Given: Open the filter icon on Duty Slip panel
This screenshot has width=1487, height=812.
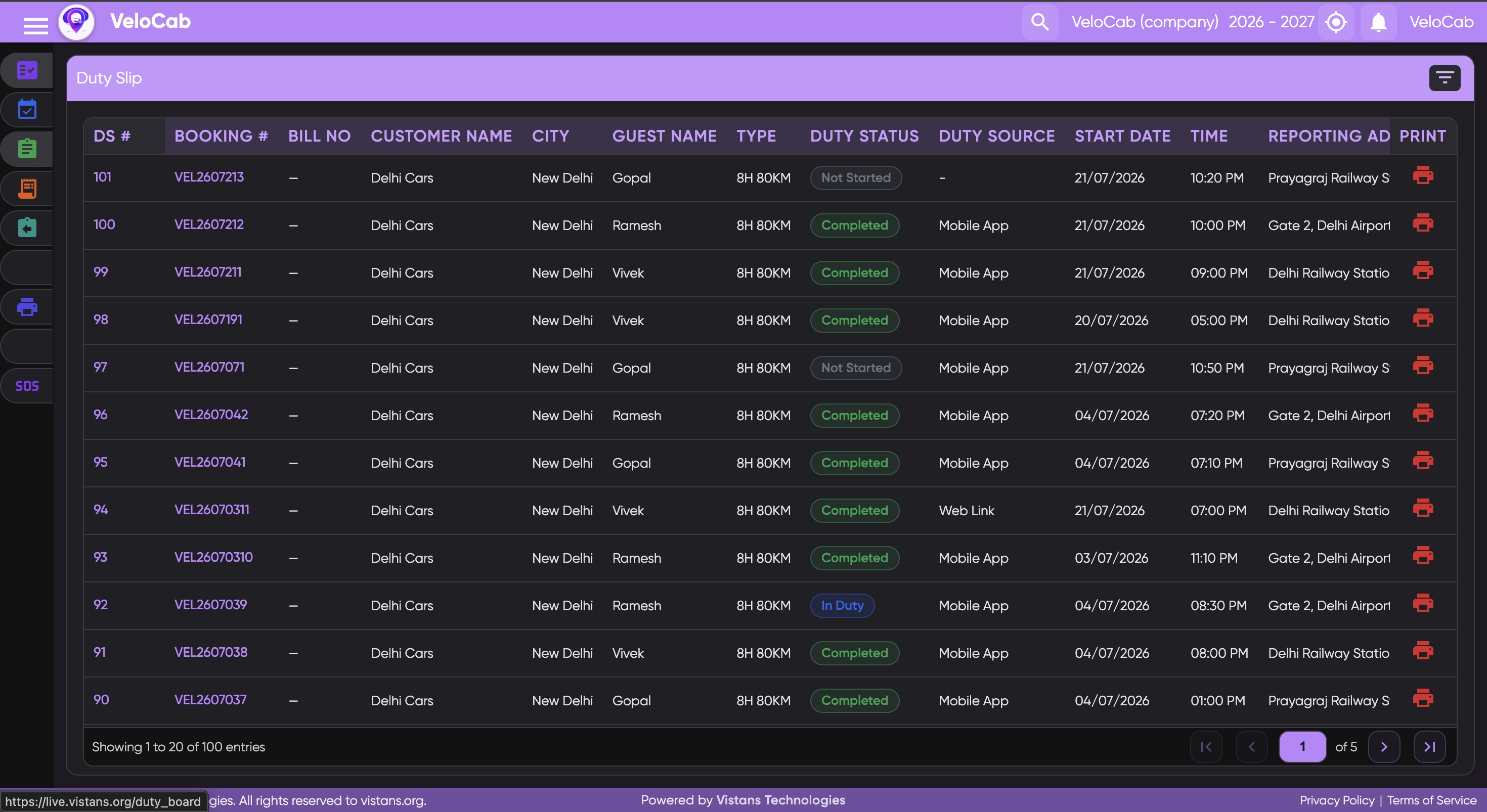Looking at the screenshot, I should (1445, 78).
